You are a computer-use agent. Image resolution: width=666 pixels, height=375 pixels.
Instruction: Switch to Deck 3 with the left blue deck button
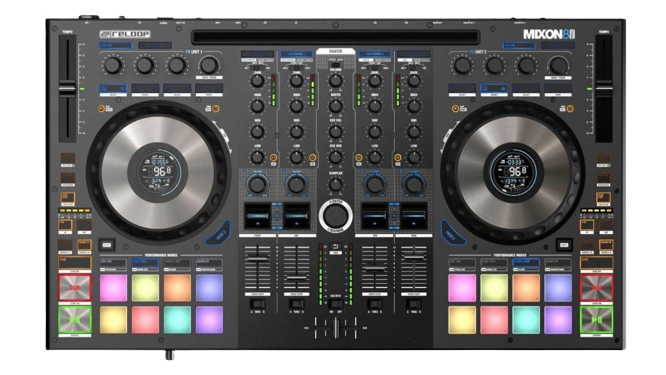pos(220,234)
